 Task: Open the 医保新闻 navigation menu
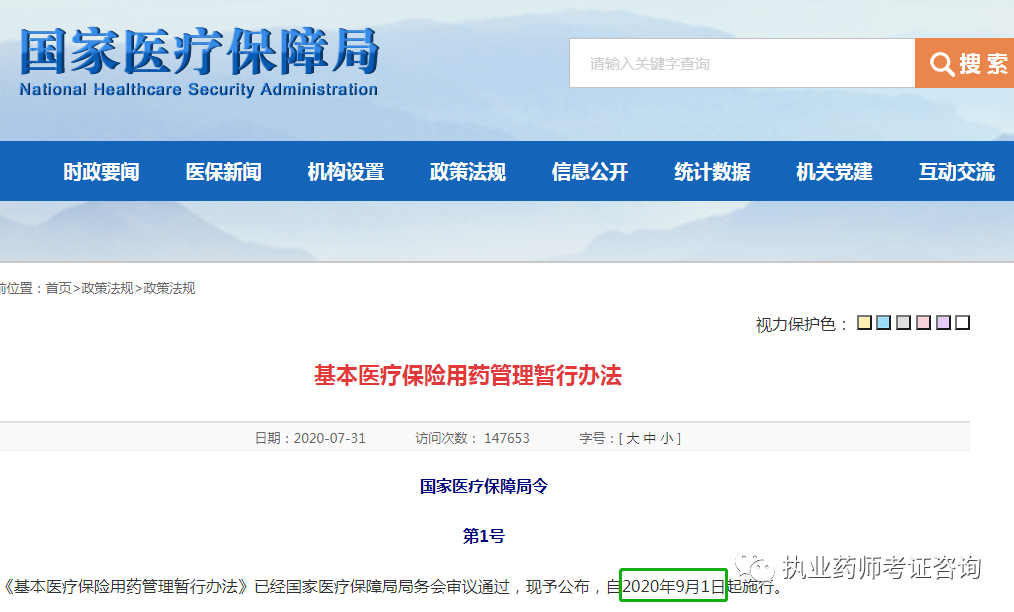pyautogui.click(x=223, y=172)
